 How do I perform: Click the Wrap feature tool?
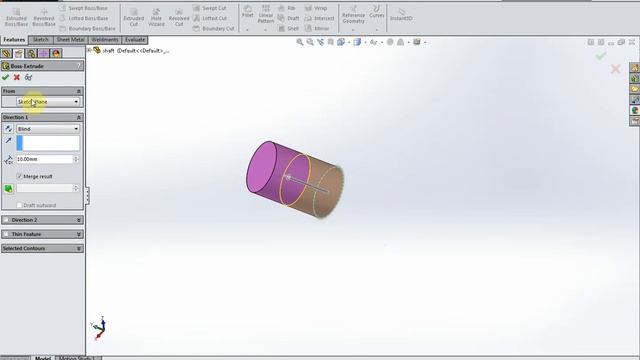point(316,8)
